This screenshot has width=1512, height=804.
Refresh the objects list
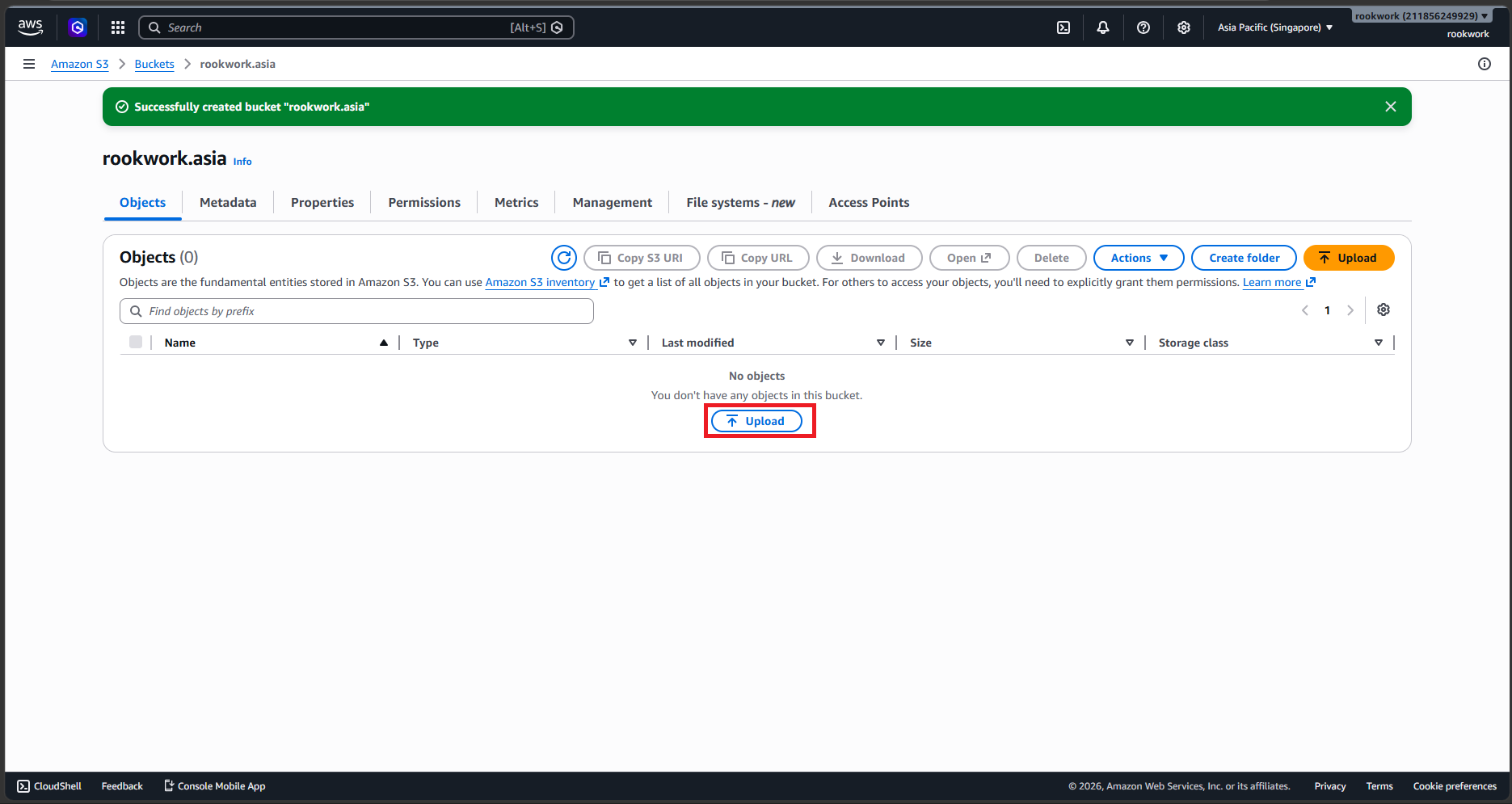click(564, 258)
